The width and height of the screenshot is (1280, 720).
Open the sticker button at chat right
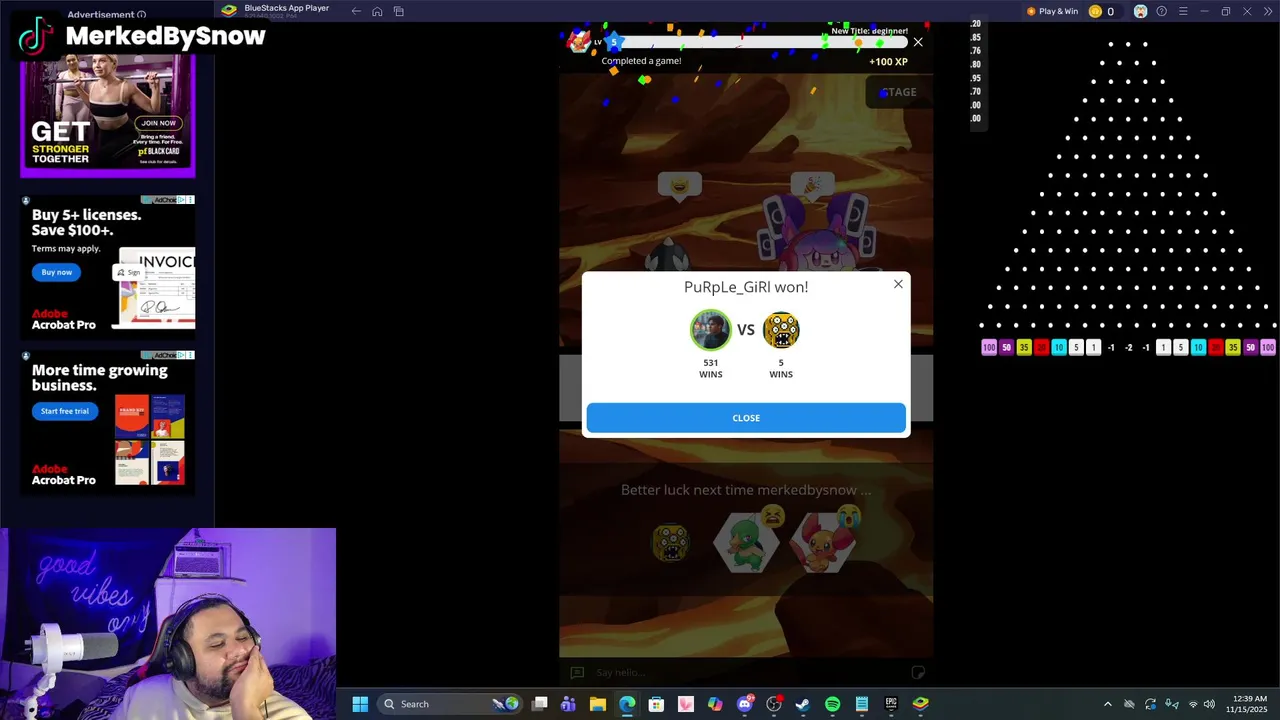pos(918,673)
